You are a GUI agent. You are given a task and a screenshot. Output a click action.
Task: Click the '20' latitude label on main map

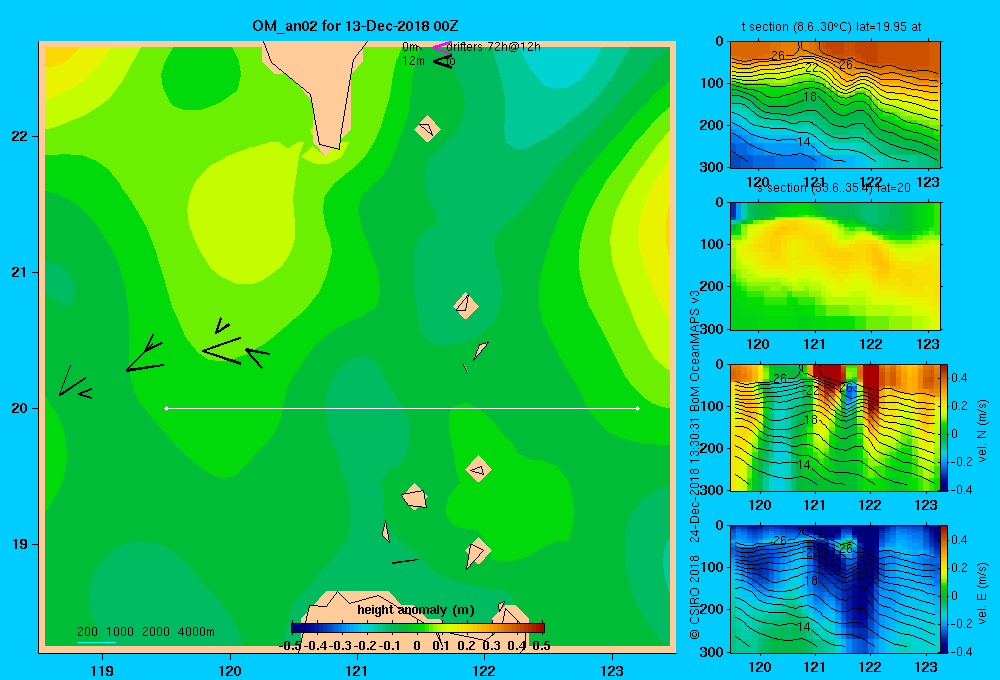tap(20, 408)
